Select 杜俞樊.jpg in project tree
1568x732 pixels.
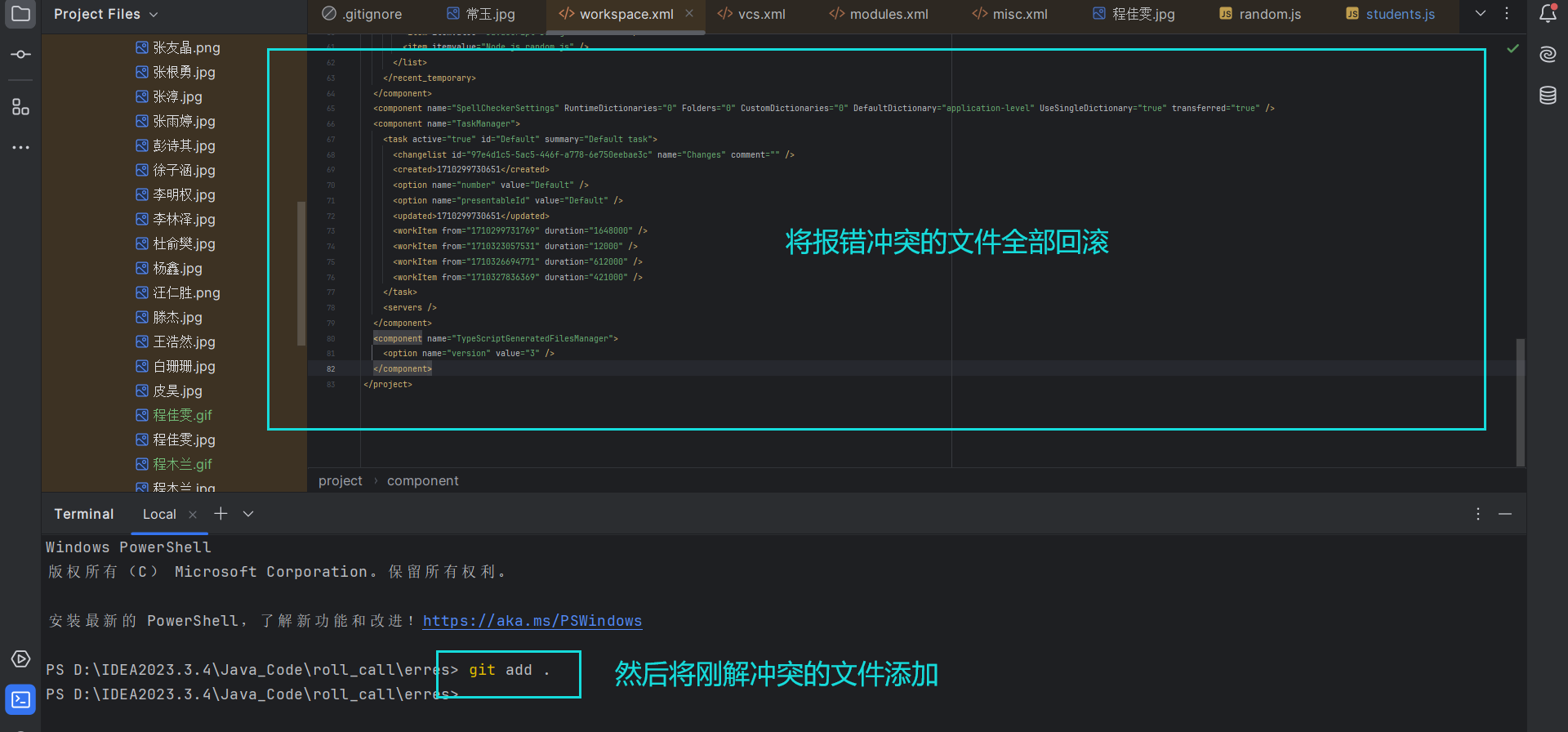pos(176,243)
